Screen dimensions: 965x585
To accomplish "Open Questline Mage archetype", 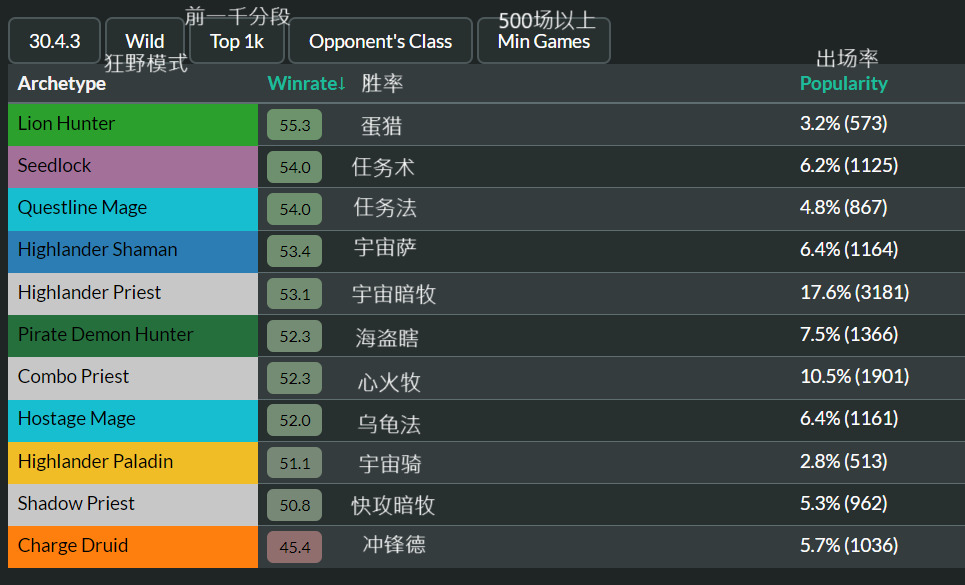I will point(133,209).
